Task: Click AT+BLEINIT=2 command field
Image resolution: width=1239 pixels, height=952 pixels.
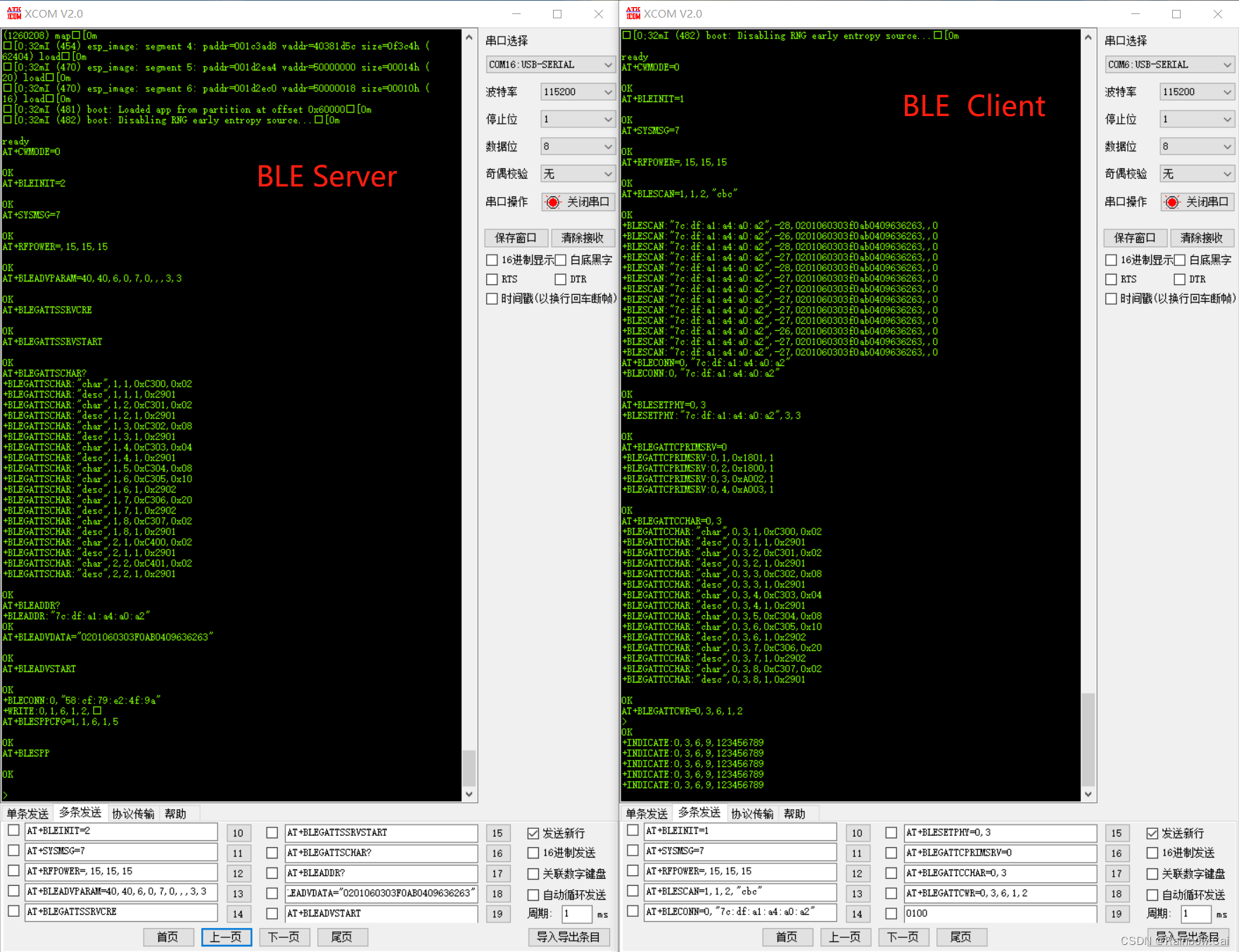Action: 121,832
